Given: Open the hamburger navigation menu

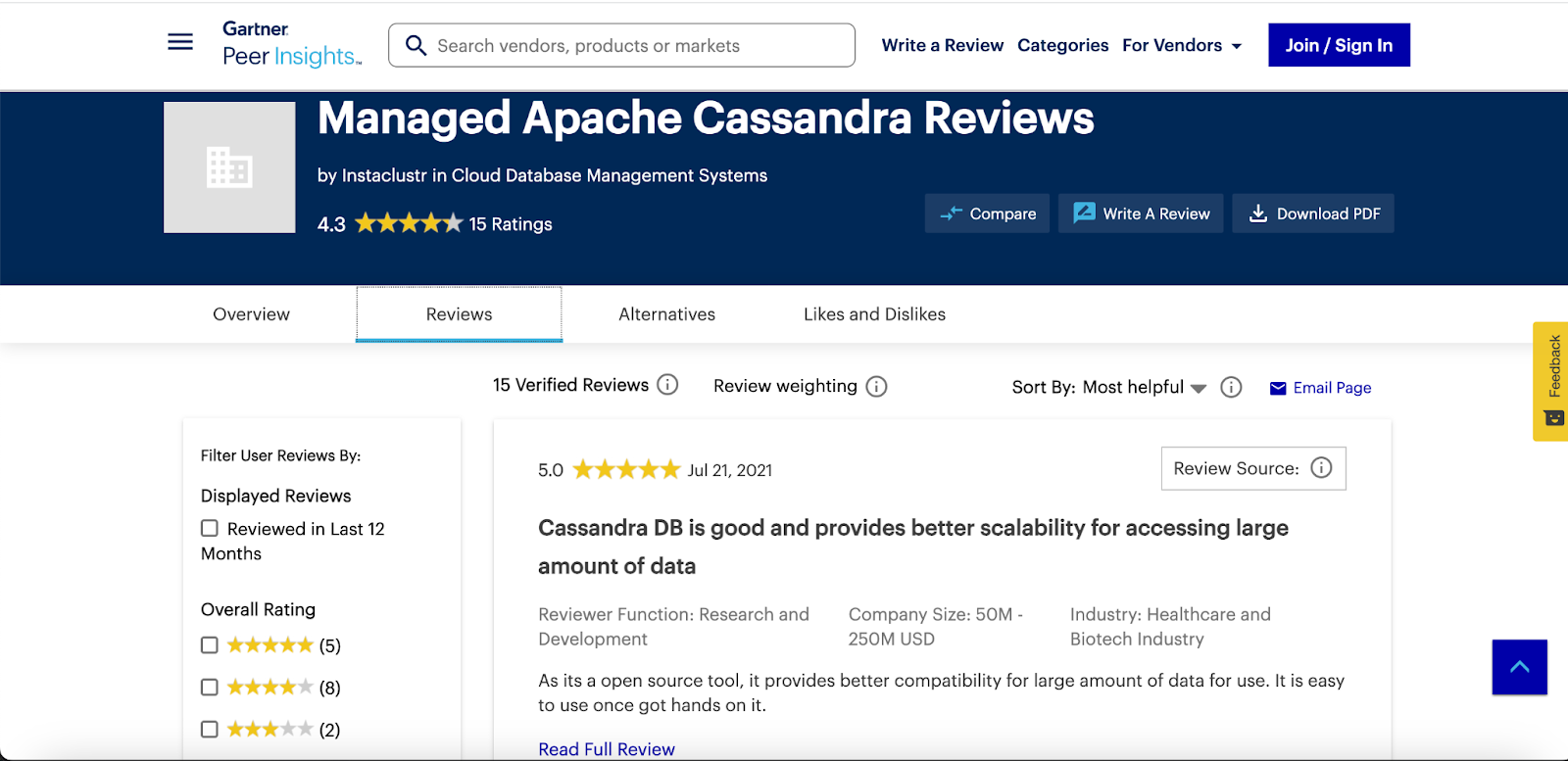Looking at the screenshot, I should pyautogui.click(x=180, y=42).
